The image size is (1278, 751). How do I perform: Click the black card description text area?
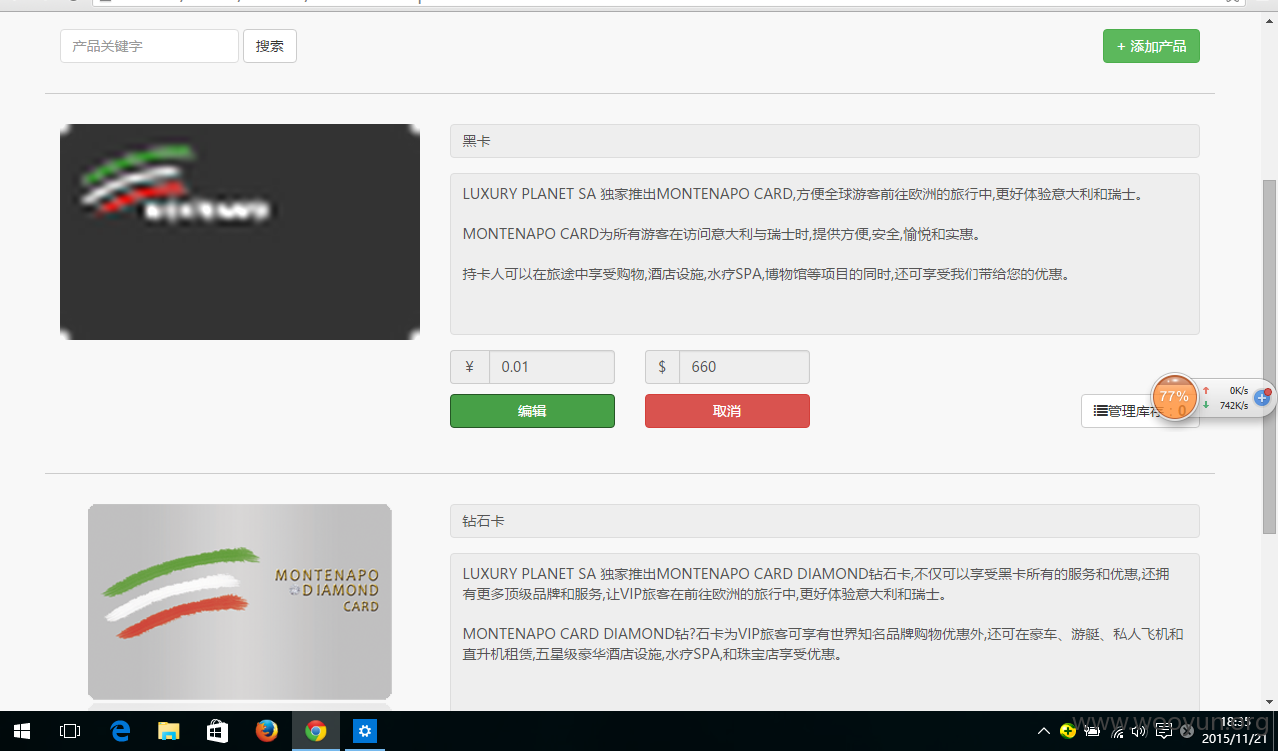coord(824,254)
